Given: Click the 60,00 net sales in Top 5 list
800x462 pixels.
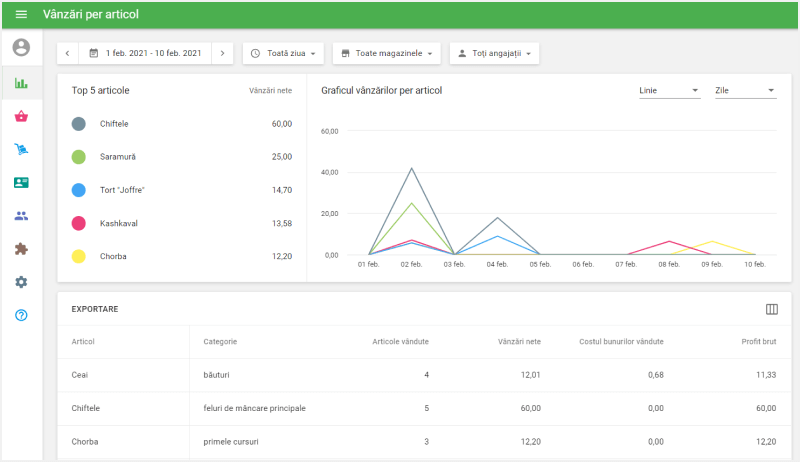Looking at the screenshot, I should pos(282,124).
